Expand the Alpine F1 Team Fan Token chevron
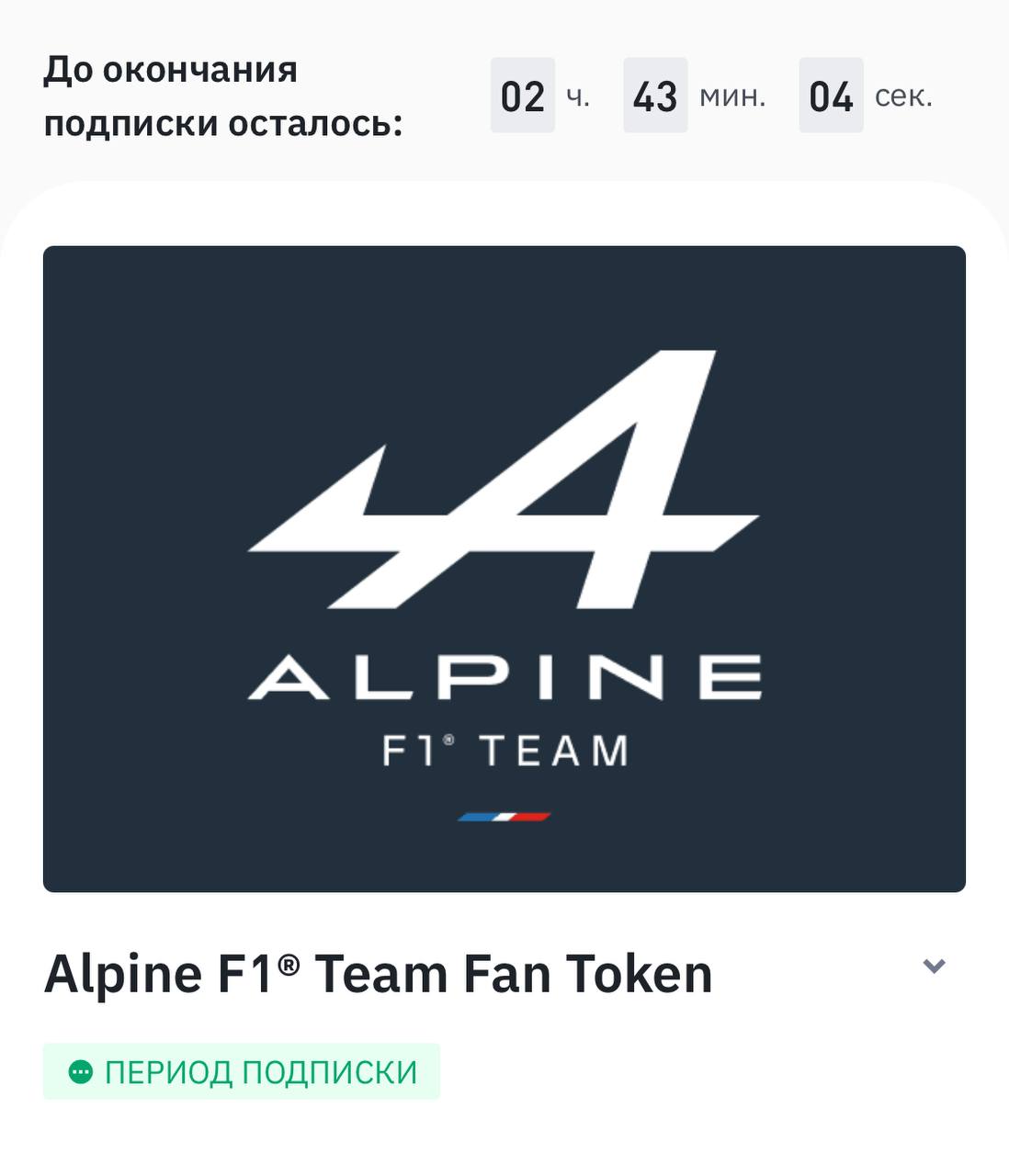 coord(934,967)
